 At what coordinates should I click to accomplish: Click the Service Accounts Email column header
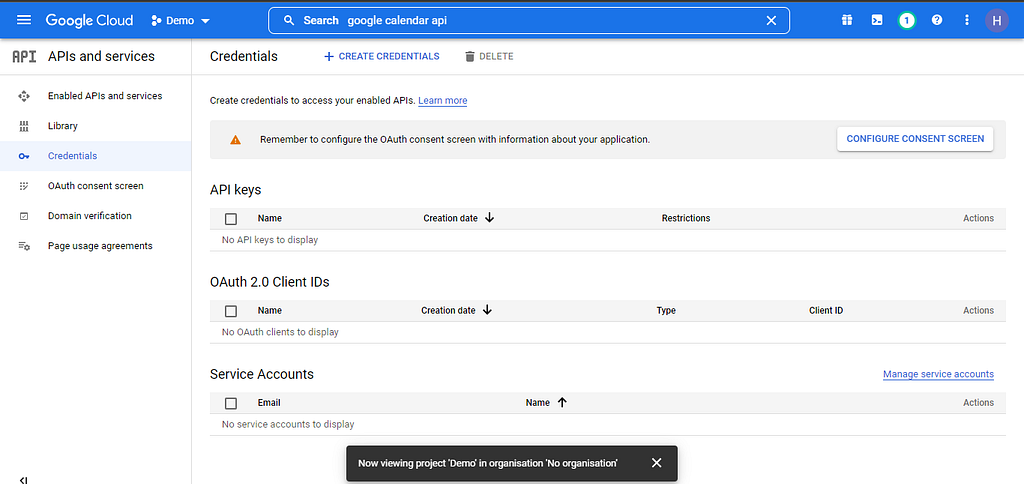pyautogui.click(x=269, y=402)
